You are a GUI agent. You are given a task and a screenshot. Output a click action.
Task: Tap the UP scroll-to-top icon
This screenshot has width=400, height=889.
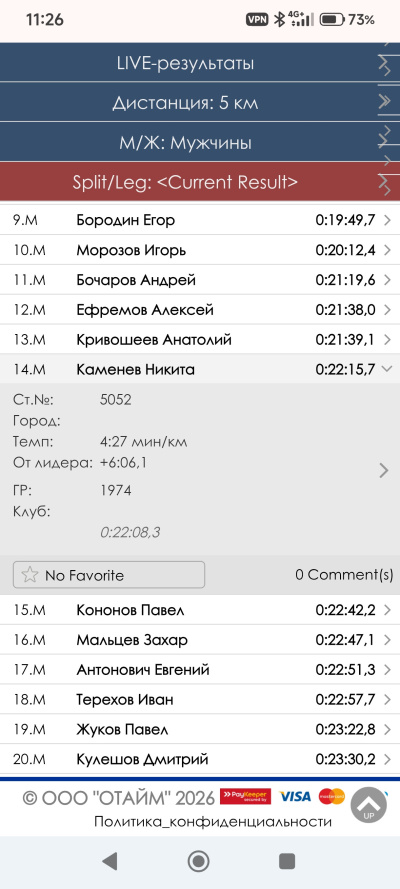tap(368, 805)
